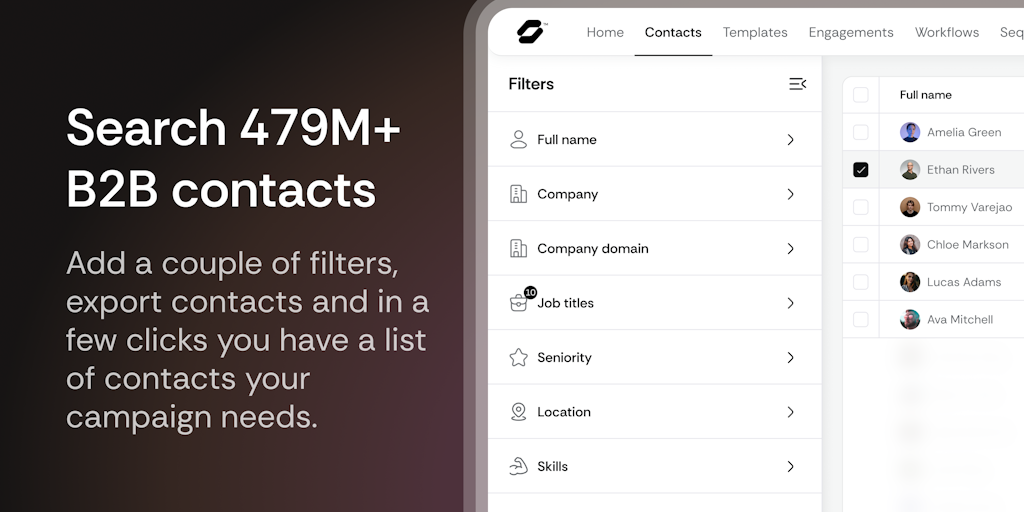The height and width of the screenshot is (512, 1024).
Task: Click the app logo icon
Action: [x=530, y=32]
